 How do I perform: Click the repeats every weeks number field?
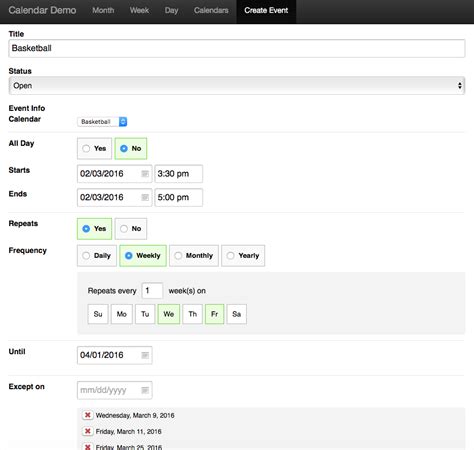152,291
